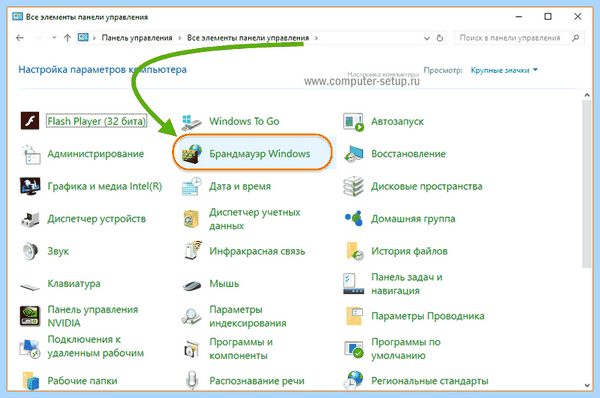The width and height of the screenshot is (600, 398).
Task: Click the Параметры индексирования icon
Action: pos(191,316)
